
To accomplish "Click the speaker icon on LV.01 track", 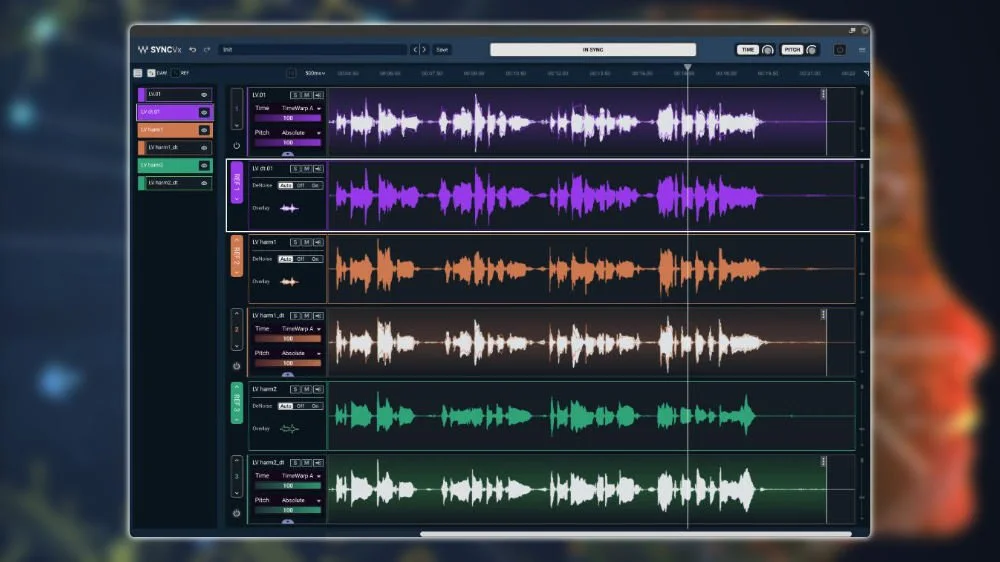I will pos(318,95).
